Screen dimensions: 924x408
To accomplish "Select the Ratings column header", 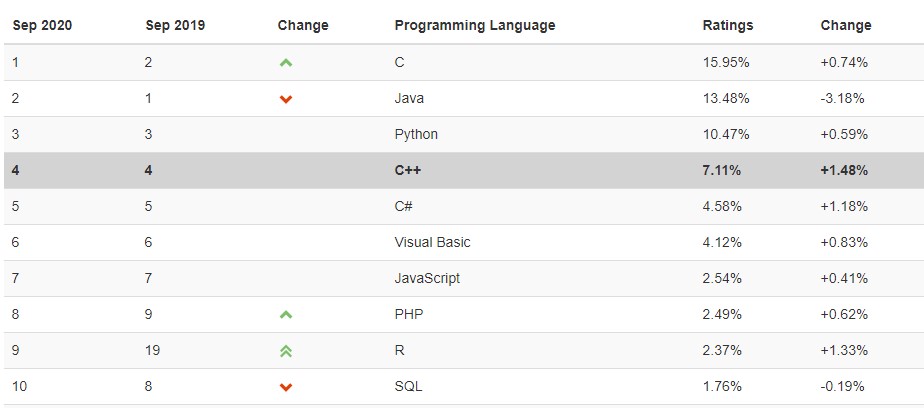I will pyautogui.click(x=728, y=25).
